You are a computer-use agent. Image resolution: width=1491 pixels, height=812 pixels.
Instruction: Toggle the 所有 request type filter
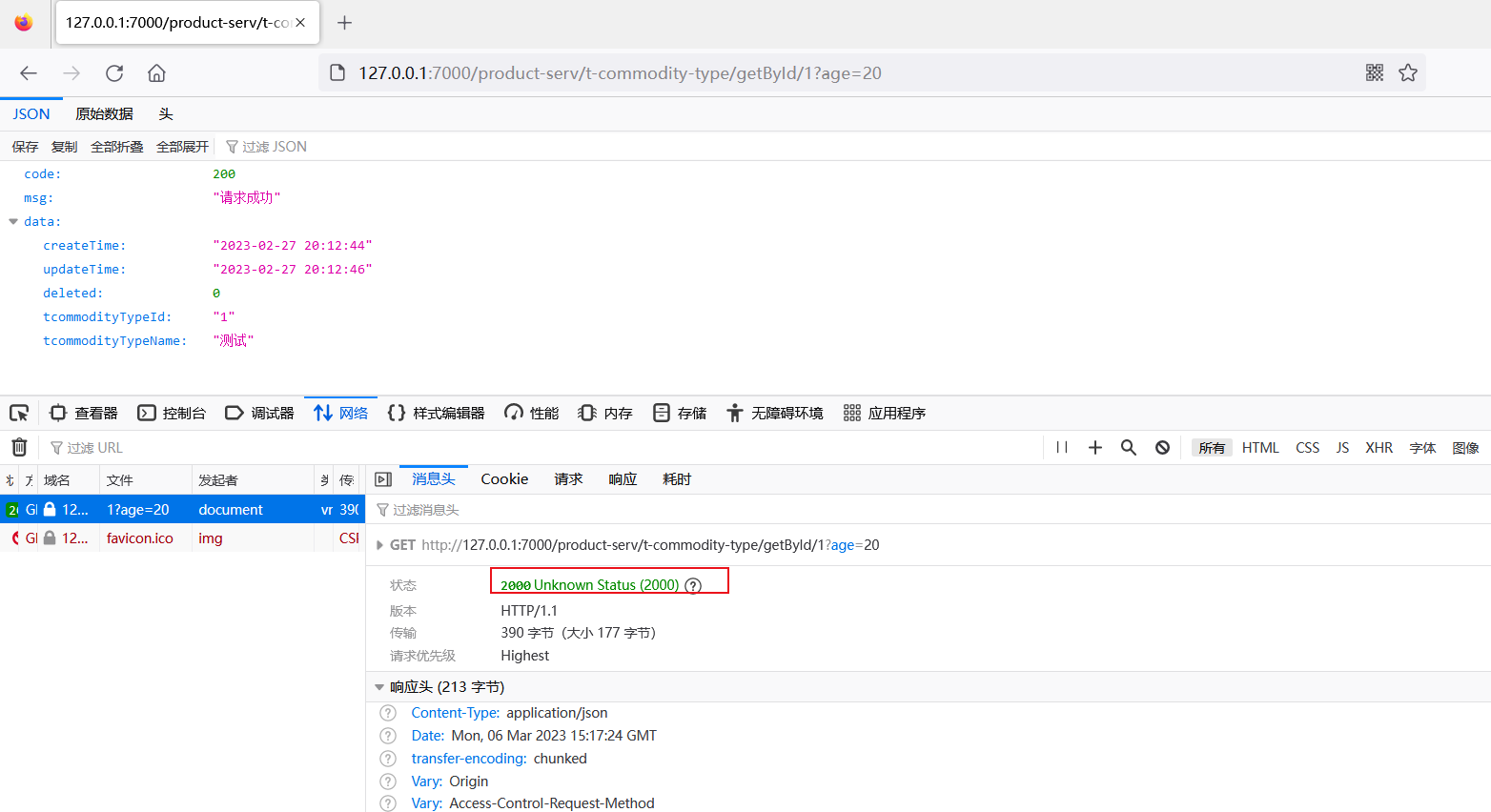point(1212,448)
